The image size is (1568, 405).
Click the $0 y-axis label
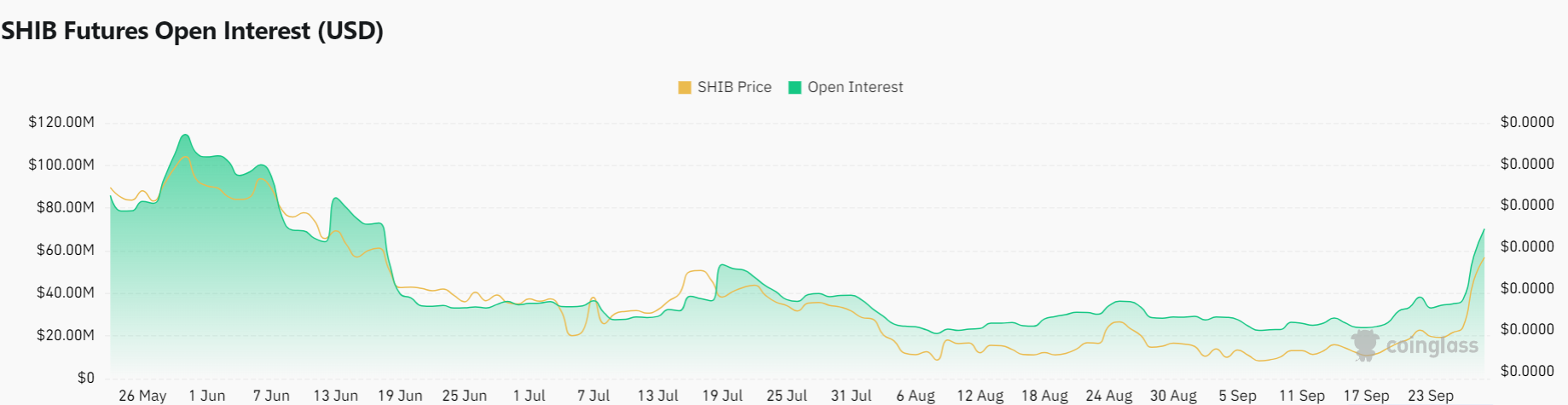tap(85, 378)
